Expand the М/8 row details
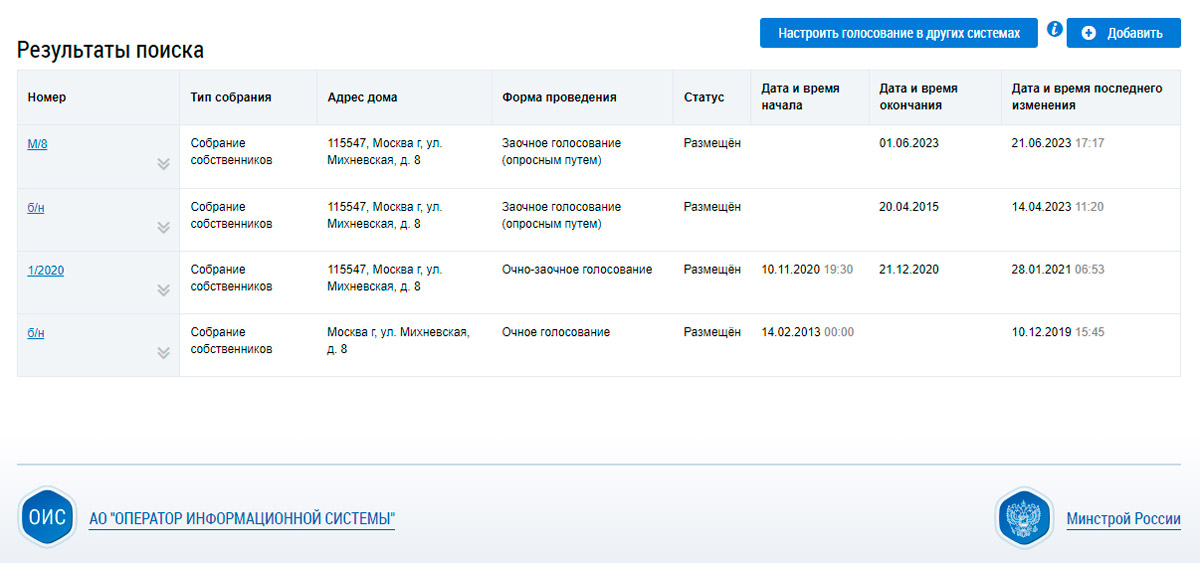This screenshot has width=1200, height=563. (163, 164)
